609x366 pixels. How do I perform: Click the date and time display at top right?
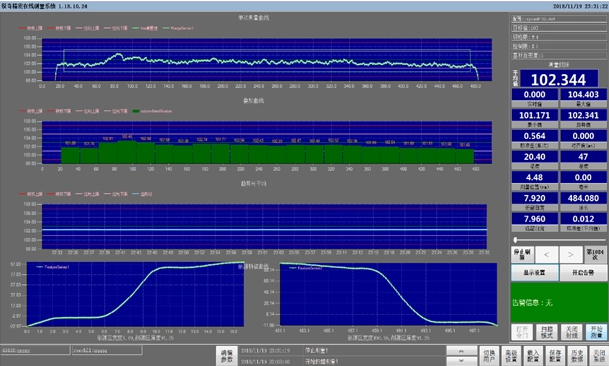pos(580,6)
